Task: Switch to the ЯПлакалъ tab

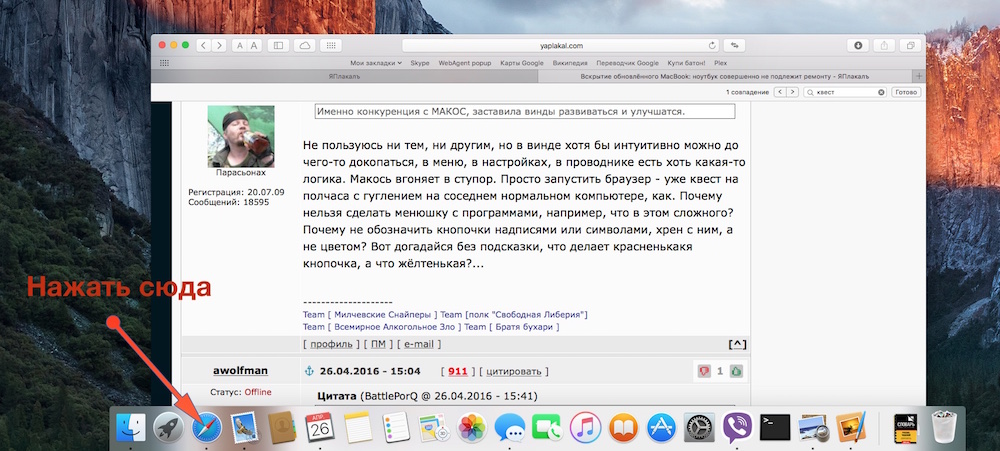Action: [344, 76]
